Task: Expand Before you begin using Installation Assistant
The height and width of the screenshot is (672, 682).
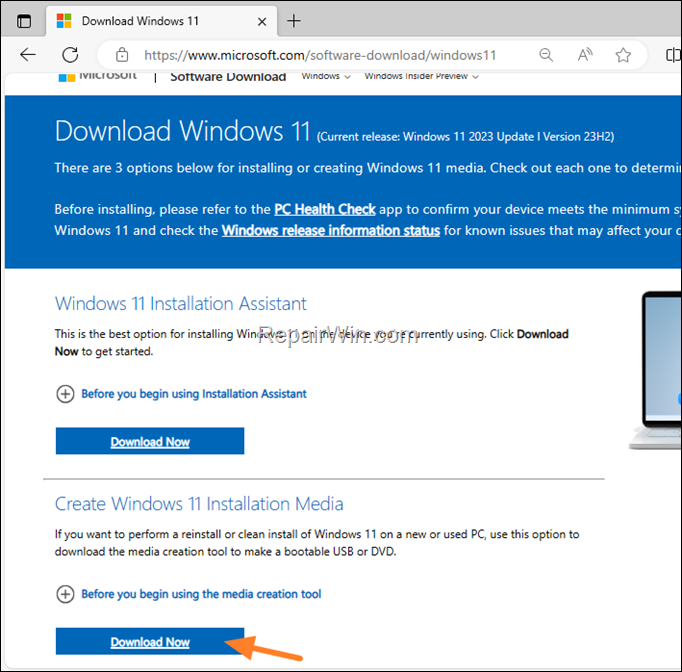Action: 181,394
